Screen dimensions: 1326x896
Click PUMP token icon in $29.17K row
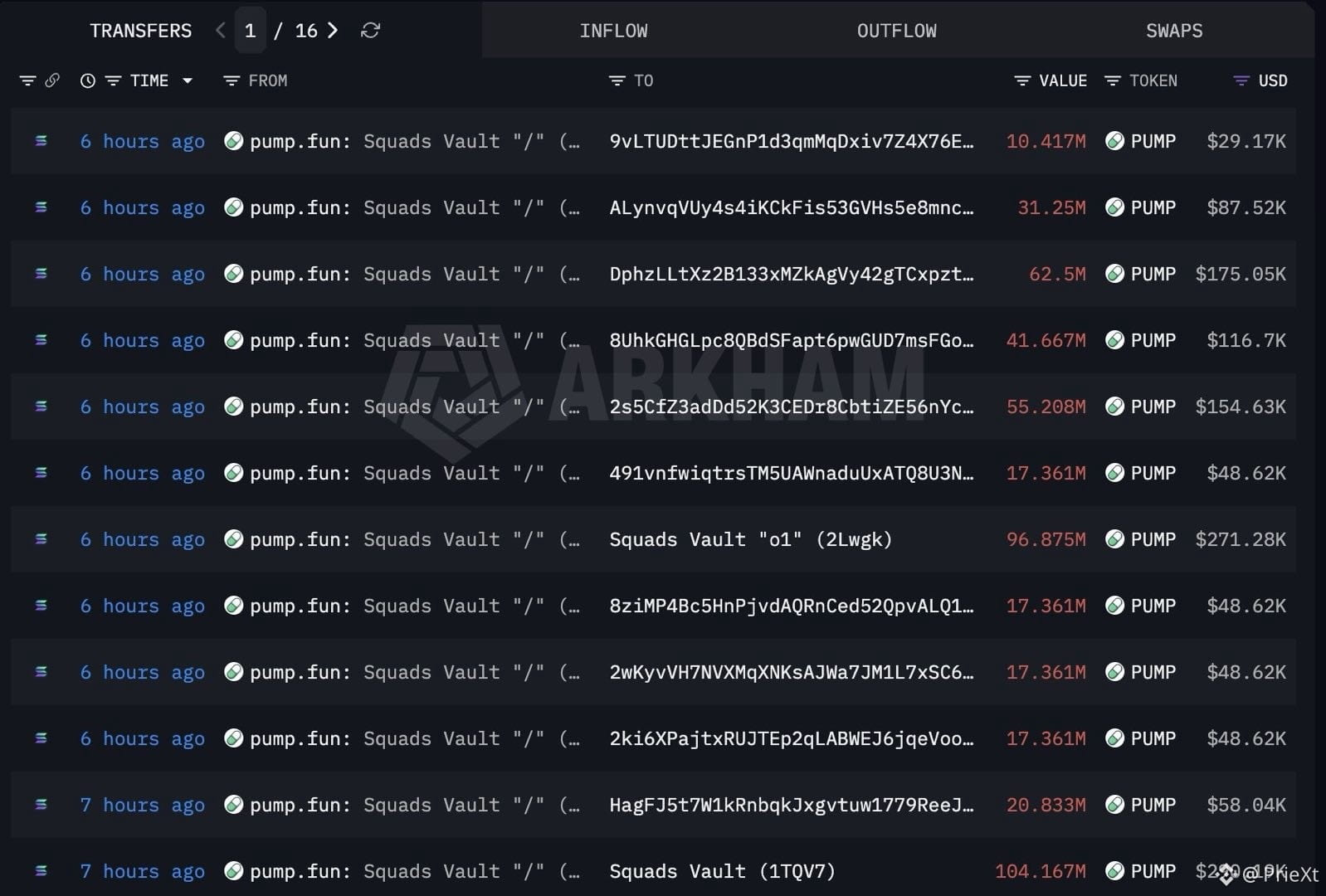1115,141
